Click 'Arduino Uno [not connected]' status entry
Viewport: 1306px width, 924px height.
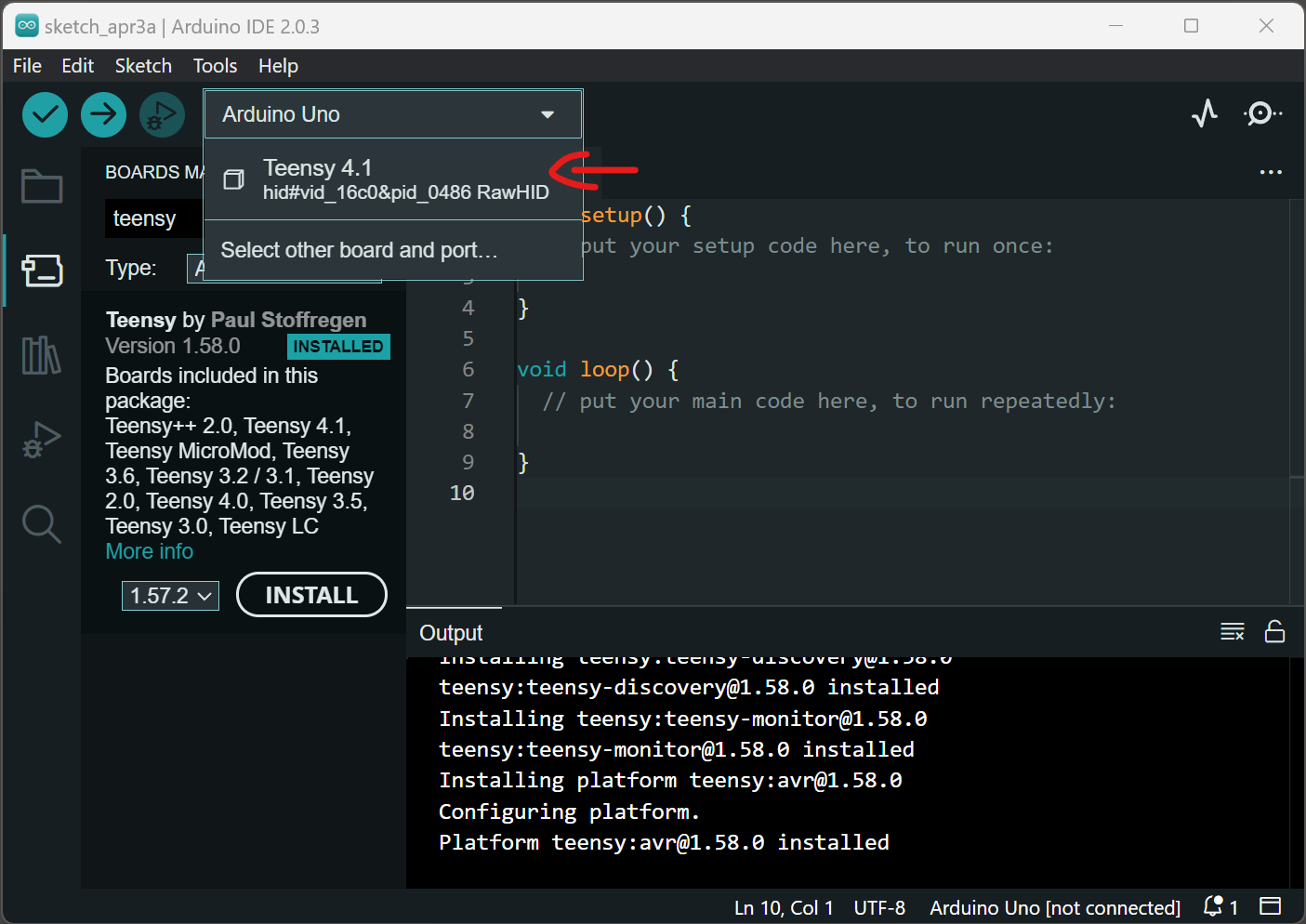(x=1055, y=907)
